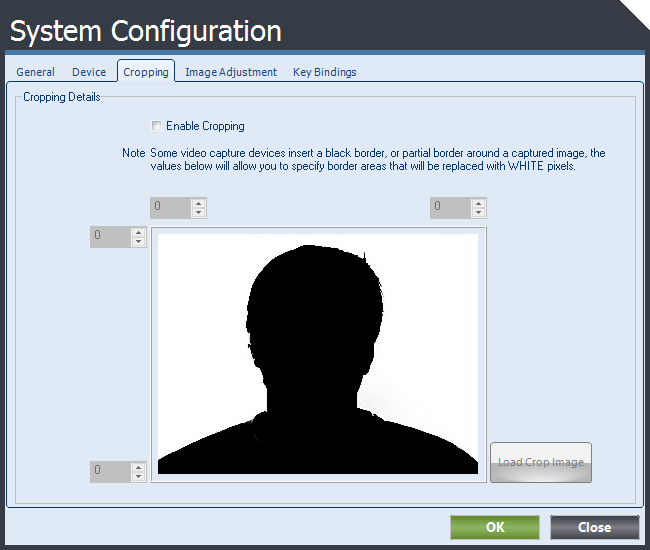The height and width of the screenshot is (550, 650).
Task: Confirm settings with the green OK button
Action: tap(495, 527)
